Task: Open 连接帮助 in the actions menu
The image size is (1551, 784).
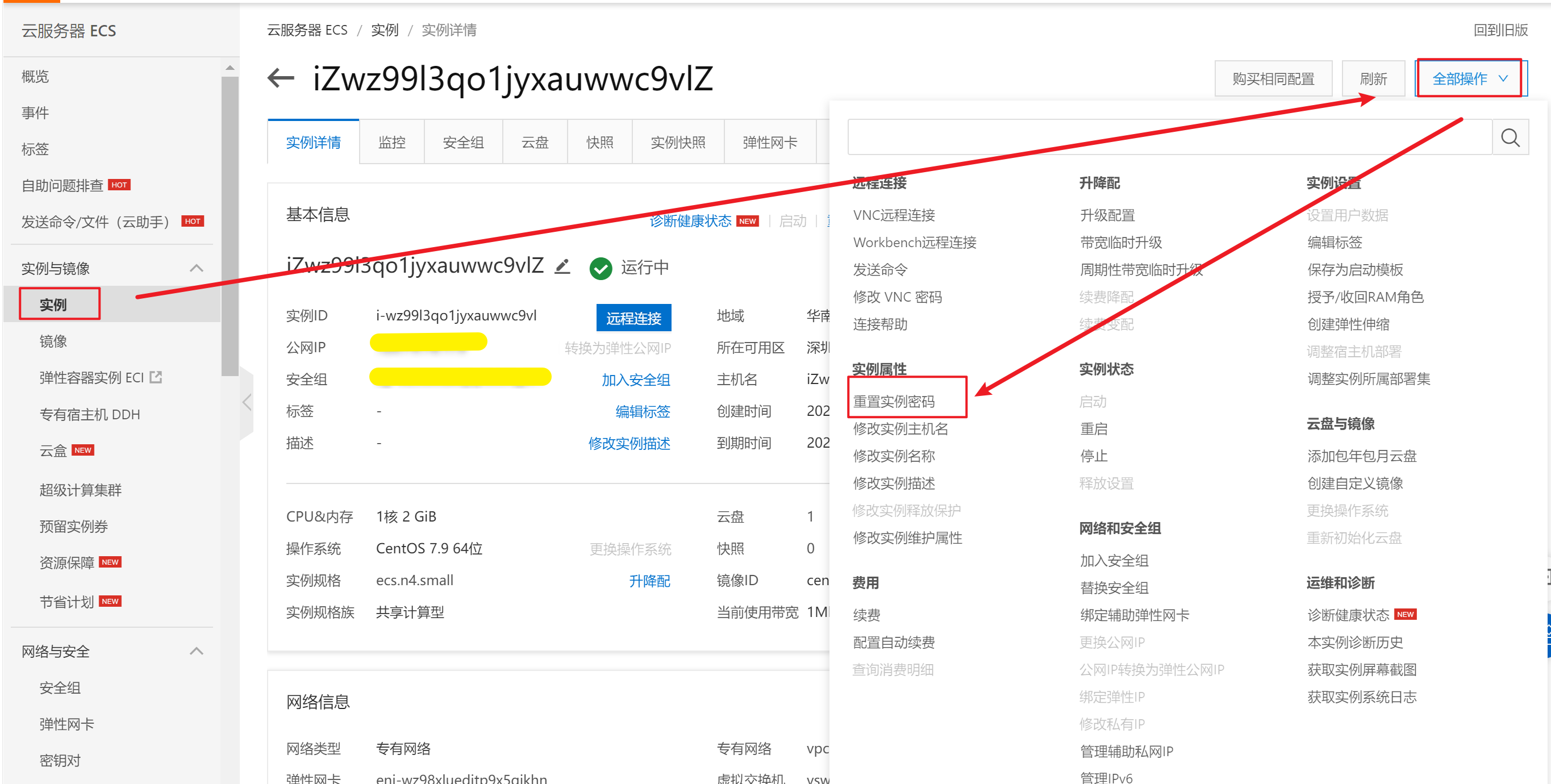Action: (x=879, y=324)
